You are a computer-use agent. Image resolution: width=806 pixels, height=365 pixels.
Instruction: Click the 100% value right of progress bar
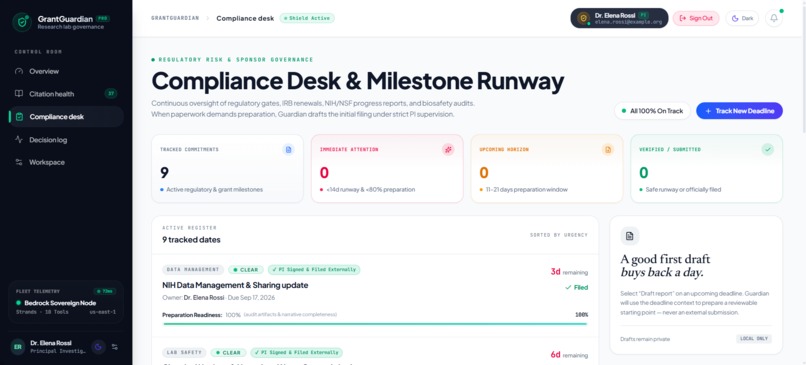(581, 315)
